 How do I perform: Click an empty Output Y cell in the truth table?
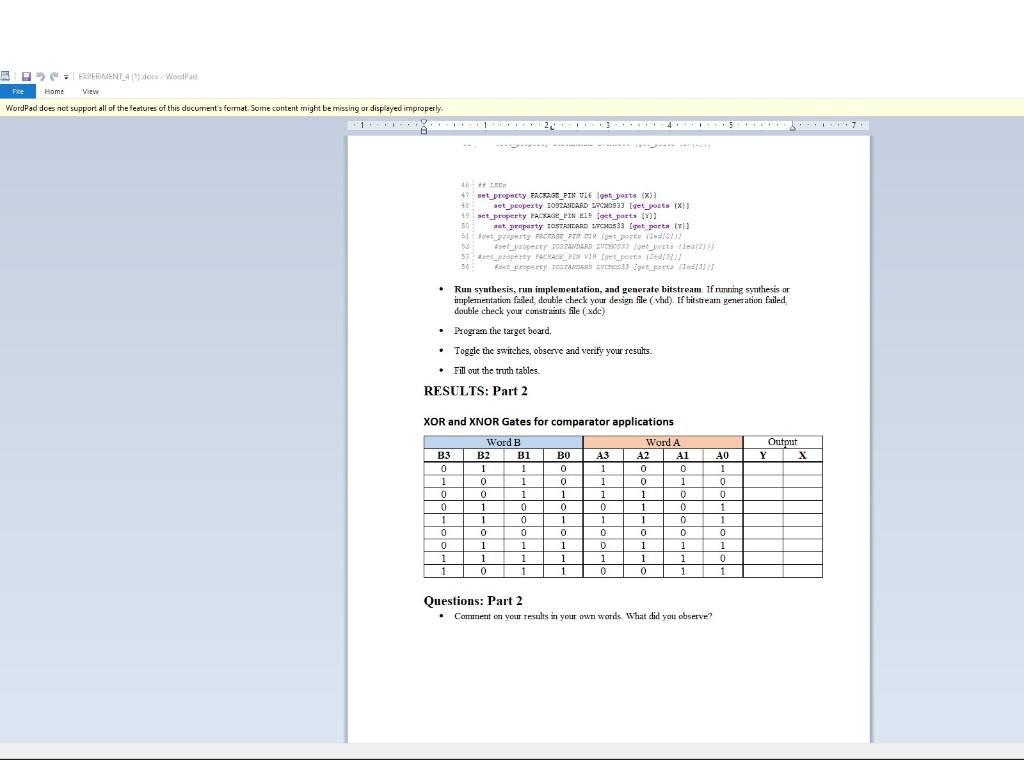(763, 467)
